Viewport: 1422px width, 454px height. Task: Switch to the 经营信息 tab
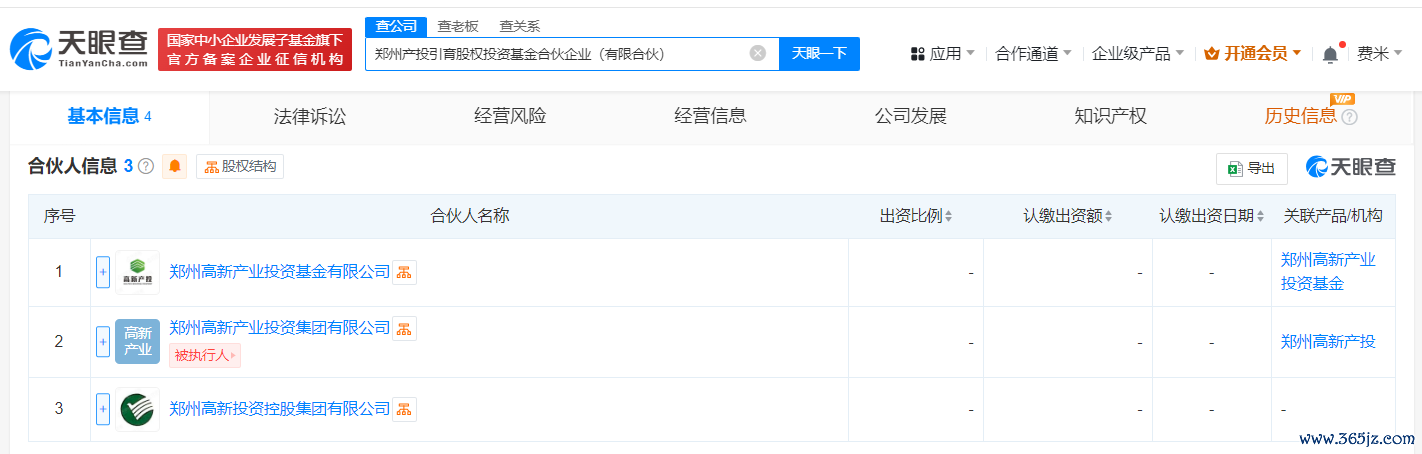[x=710, y=116]
